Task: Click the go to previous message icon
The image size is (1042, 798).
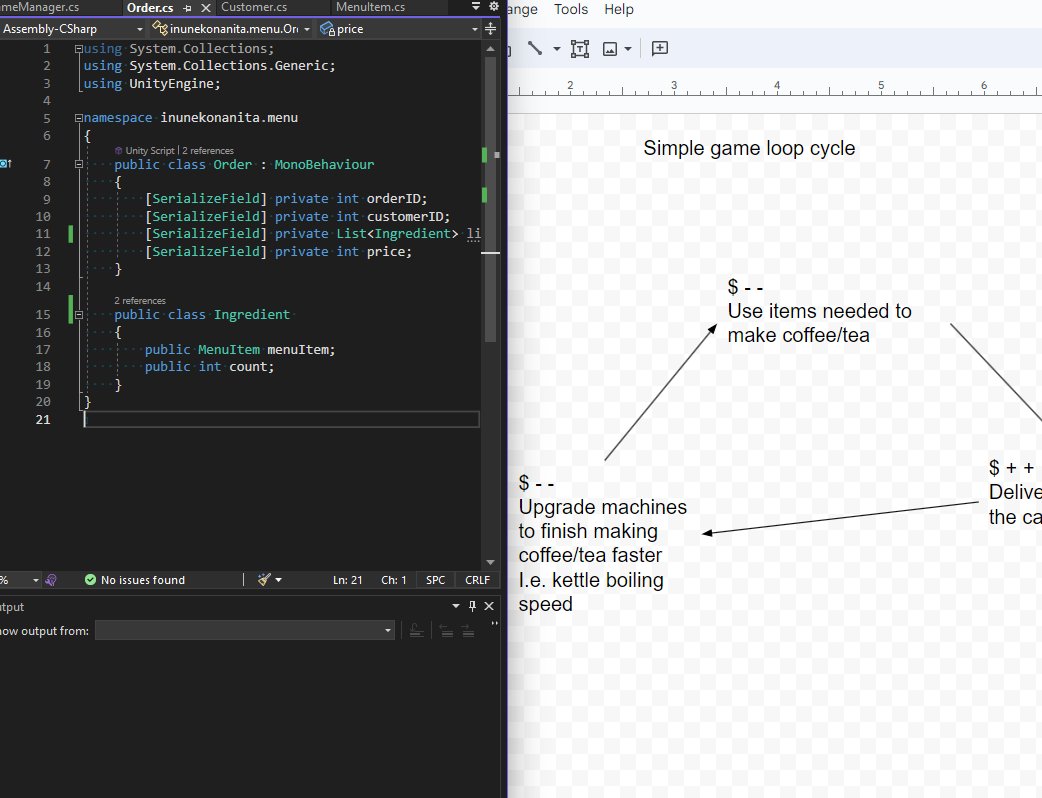Action: 447,631
